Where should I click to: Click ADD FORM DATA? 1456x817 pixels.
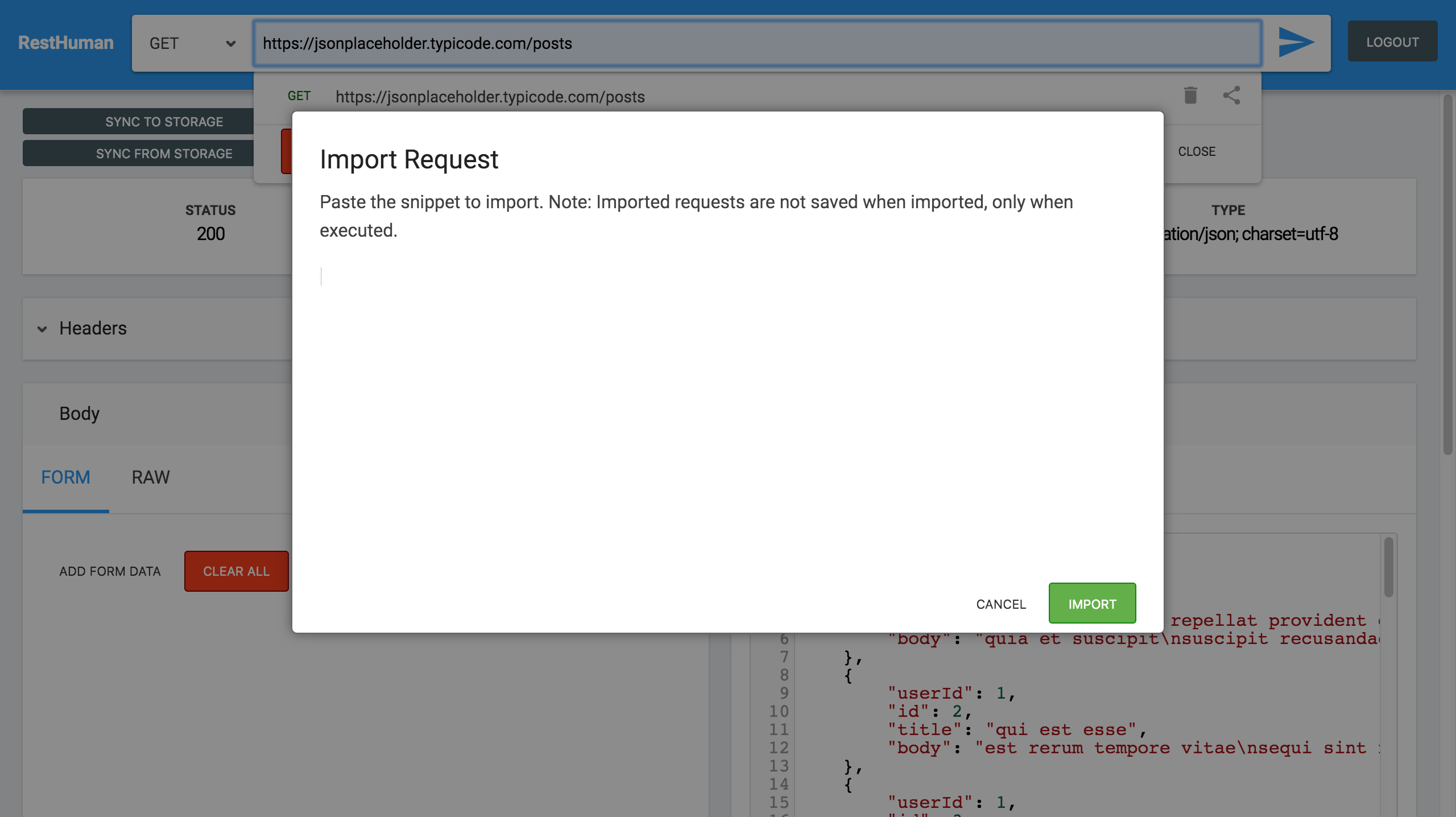pyautogui.click(x=110, y=571)
